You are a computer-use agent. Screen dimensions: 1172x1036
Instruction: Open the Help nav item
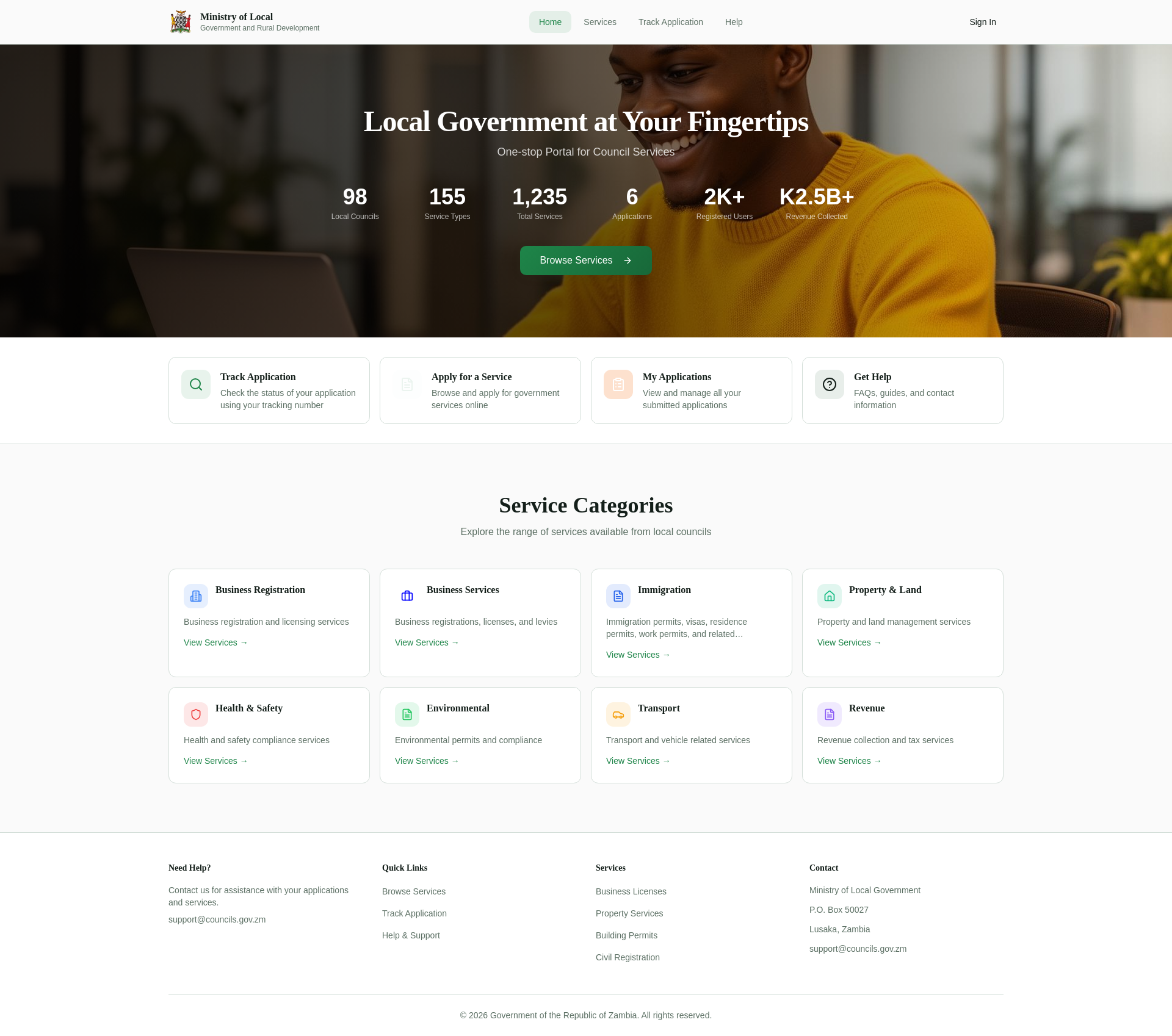[x=734, y=22]
